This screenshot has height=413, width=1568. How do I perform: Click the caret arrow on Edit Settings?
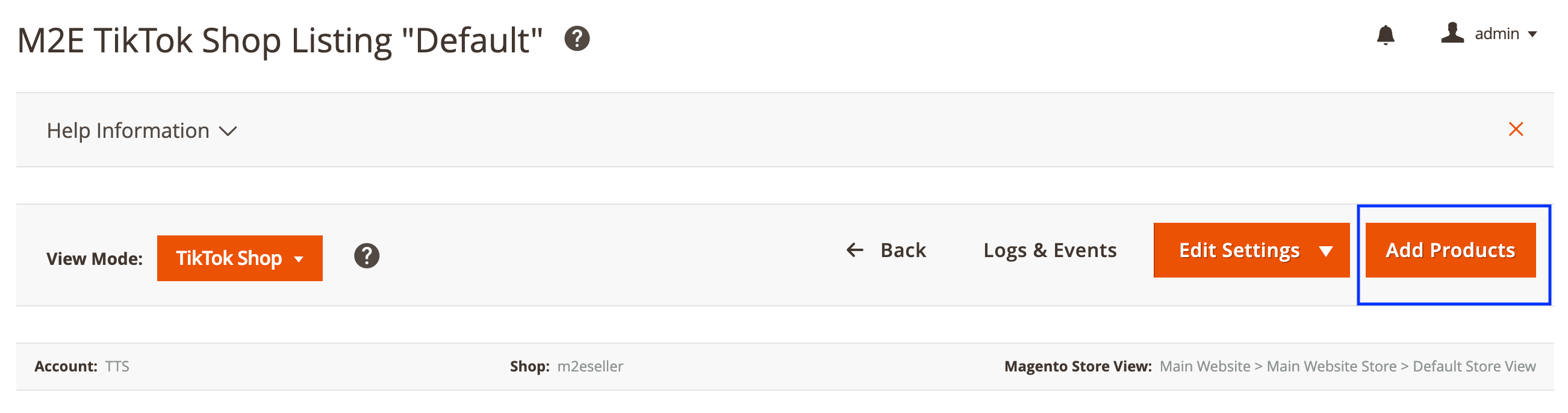(x=1326, y=250)
